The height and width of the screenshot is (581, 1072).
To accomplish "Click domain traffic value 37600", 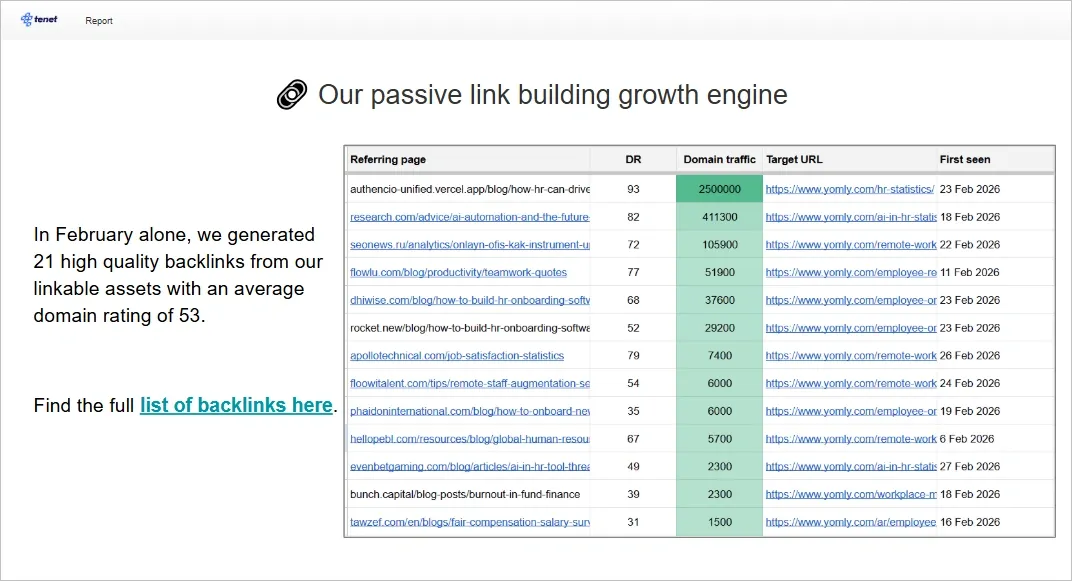I will [719, 300].
